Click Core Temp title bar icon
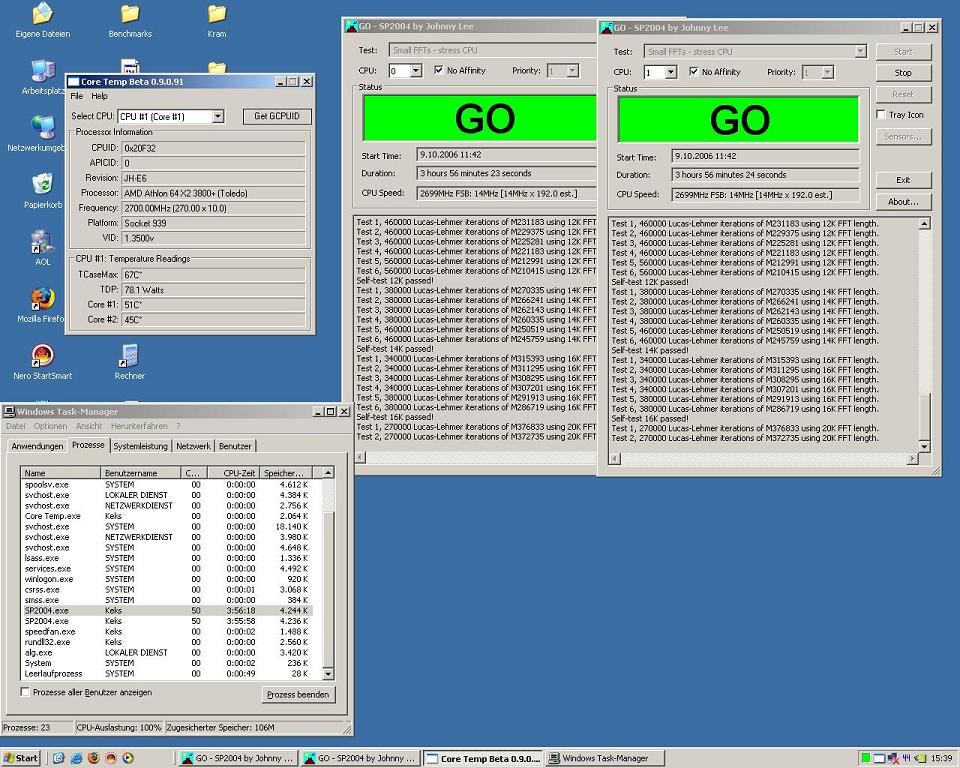 [73, 81]
